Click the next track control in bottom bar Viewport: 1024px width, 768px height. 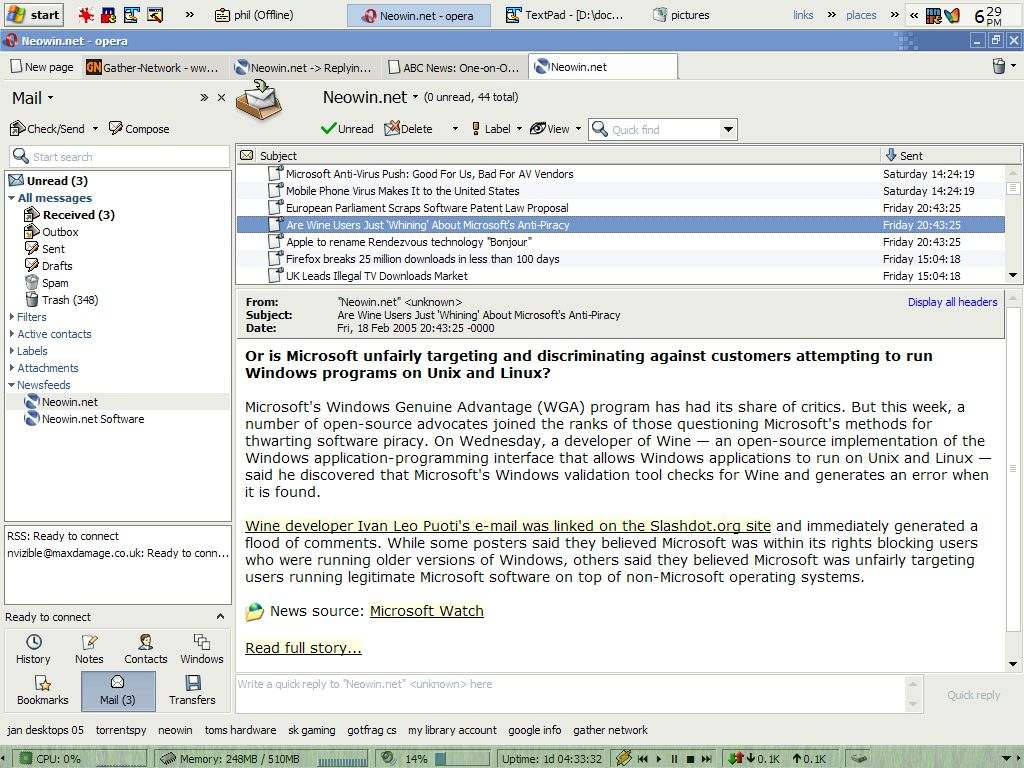(x=706, y=758)
